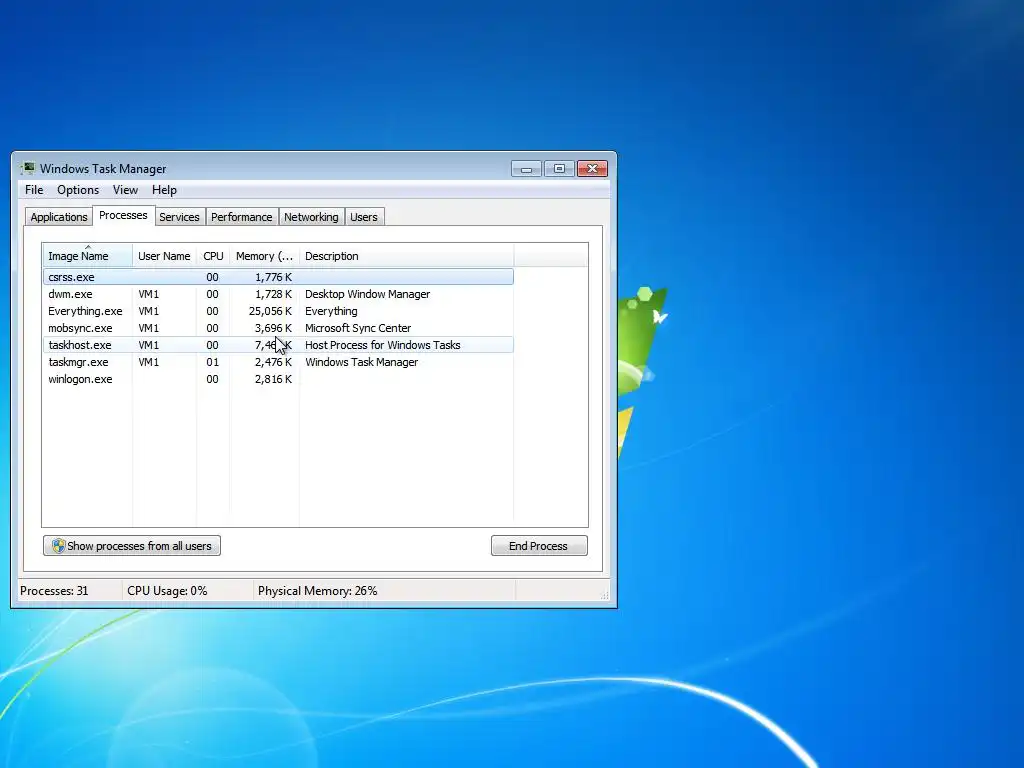
Task: Click the 2,816 K memory value
Action: (x=273, y=379)
